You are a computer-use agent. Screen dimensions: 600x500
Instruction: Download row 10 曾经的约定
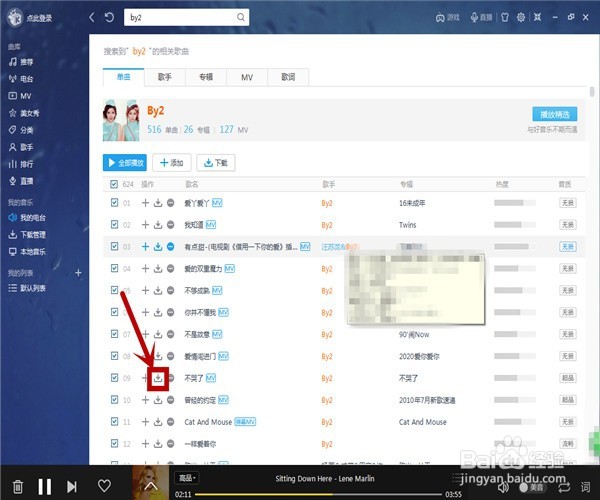[158, 400]
